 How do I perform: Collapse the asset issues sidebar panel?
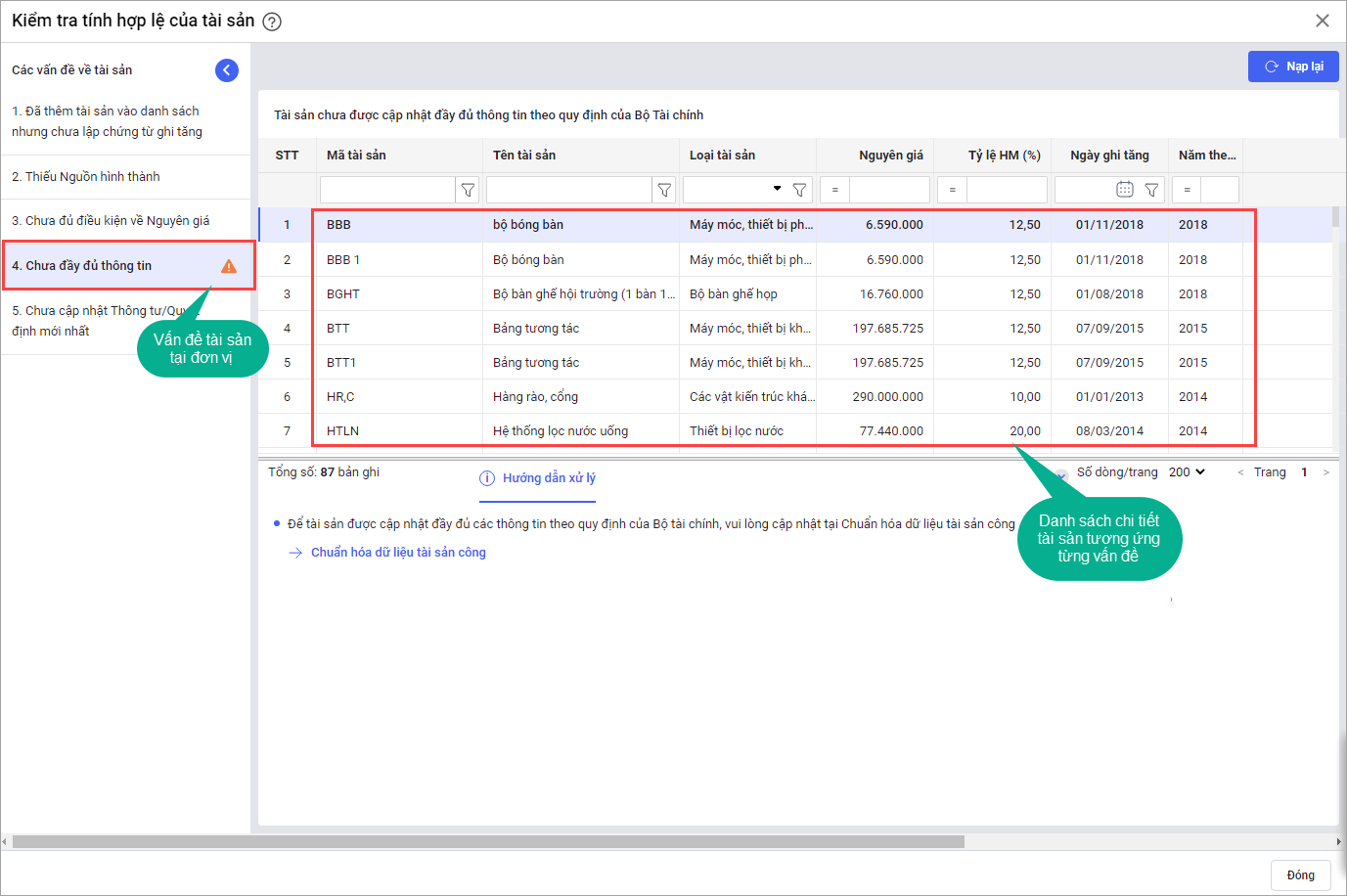(x=226, y=69)
